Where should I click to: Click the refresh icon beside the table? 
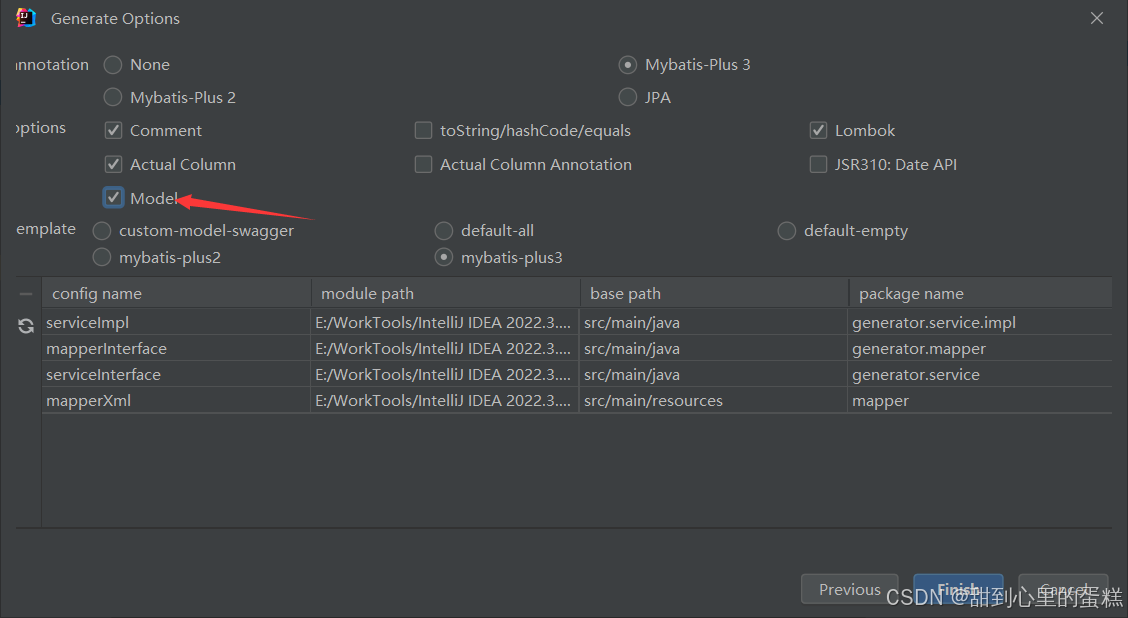[26, 326]
